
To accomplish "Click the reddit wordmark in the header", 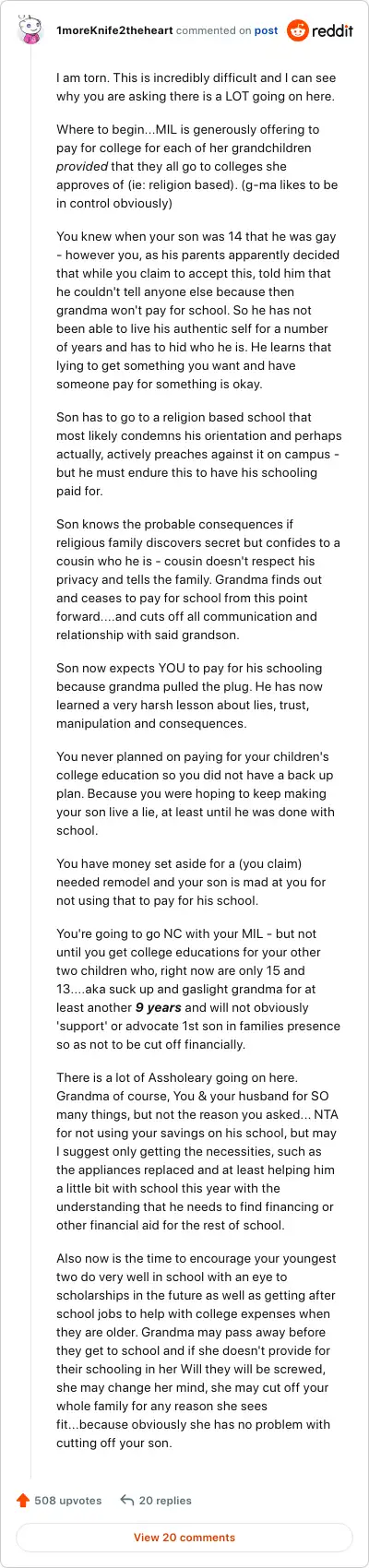I will (x=333, y=30).
